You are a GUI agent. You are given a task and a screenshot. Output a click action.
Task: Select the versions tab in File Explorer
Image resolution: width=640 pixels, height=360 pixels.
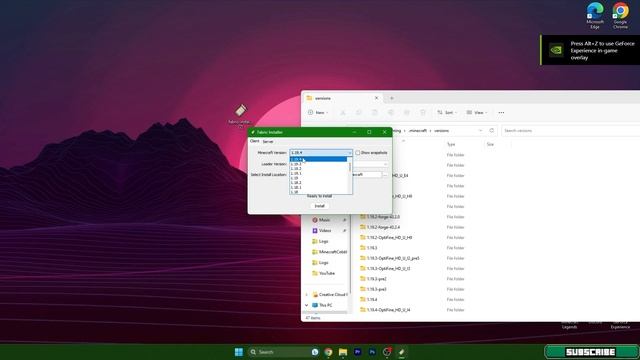click(343, 98)
